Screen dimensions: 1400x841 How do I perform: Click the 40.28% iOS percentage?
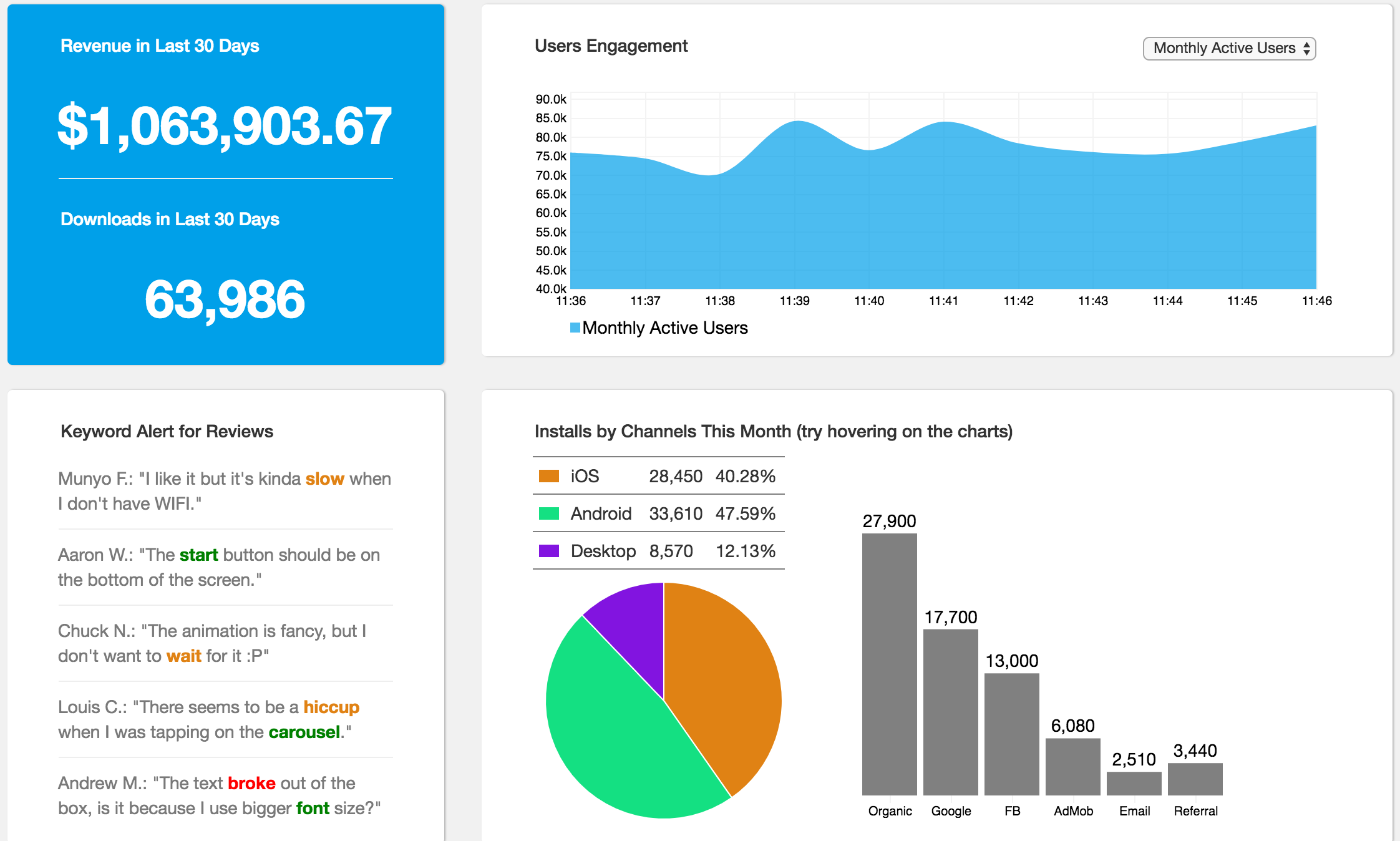click(746, 476)
